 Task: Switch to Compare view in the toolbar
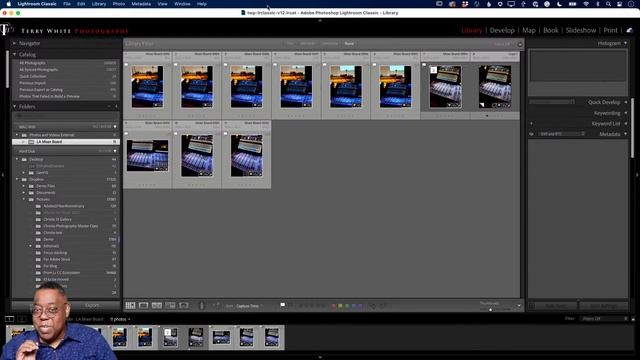tap(157, 305)
